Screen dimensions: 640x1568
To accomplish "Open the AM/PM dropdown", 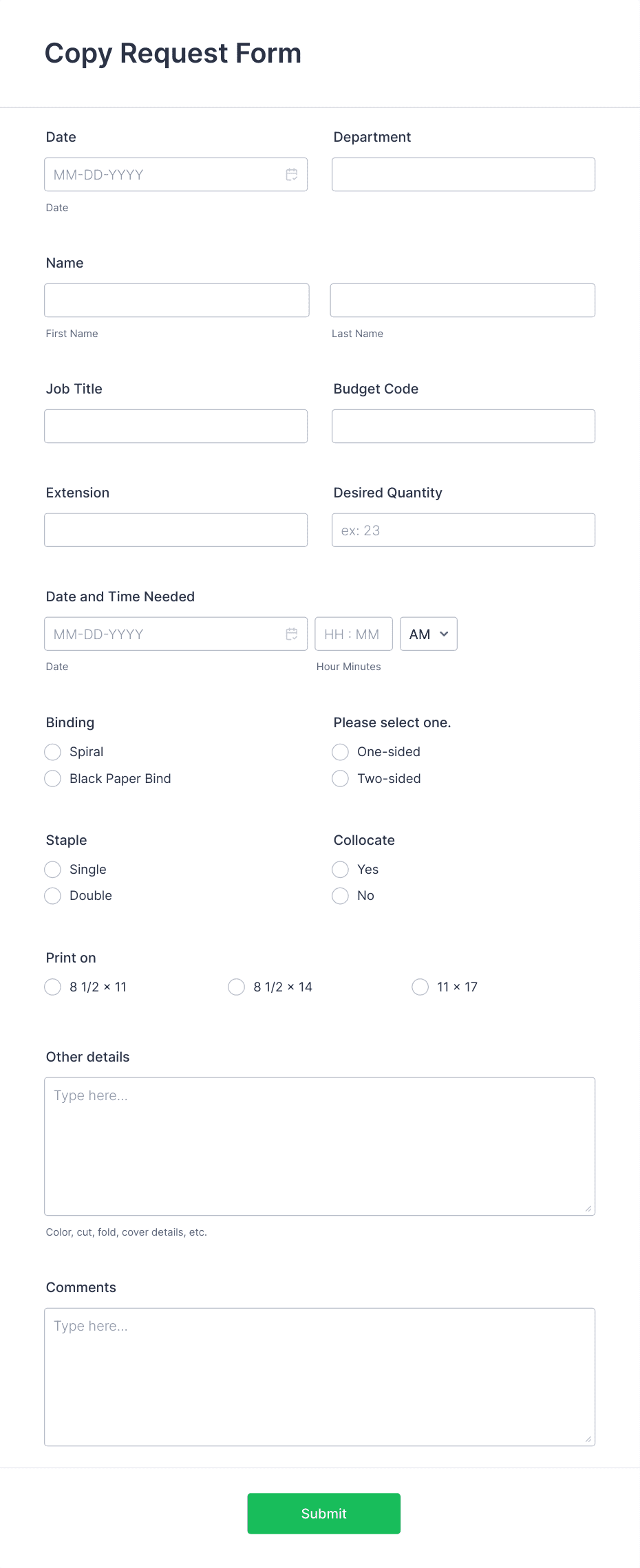I will (x=428, y=634).
